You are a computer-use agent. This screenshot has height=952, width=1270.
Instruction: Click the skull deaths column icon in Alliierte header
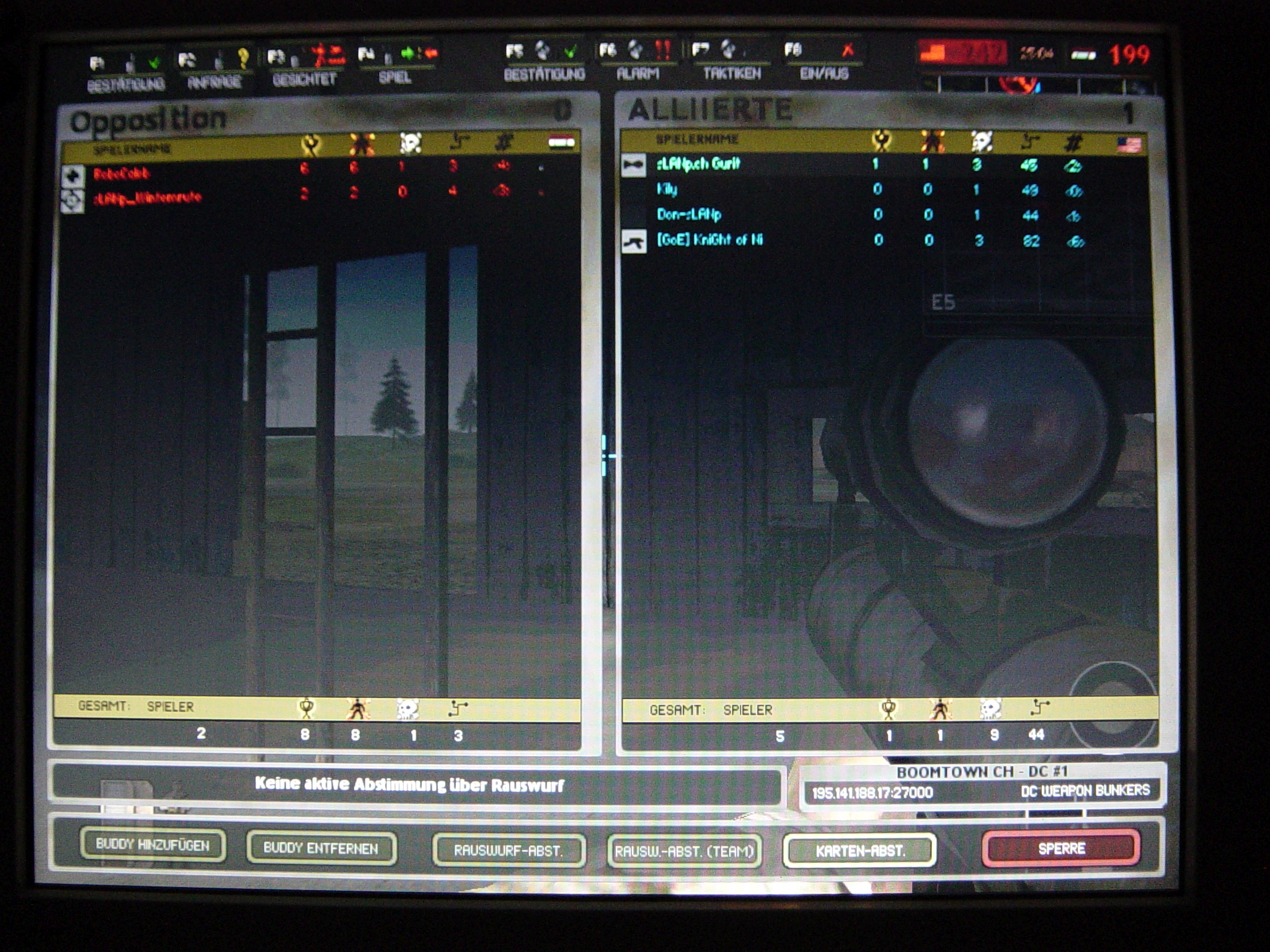[x=982, y=141]
